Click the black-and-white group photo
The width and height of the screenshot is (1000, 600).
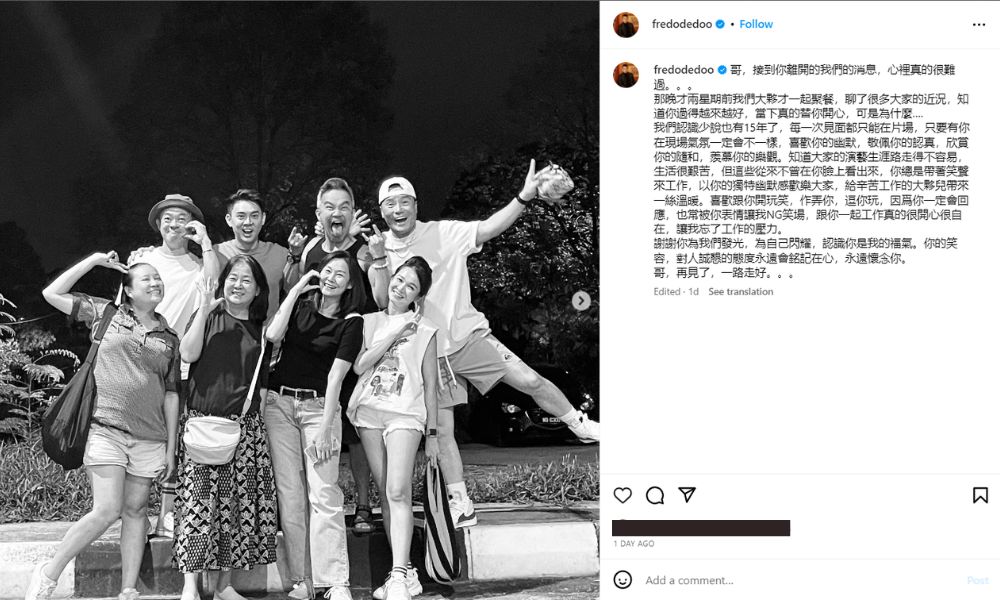point(299,300)
